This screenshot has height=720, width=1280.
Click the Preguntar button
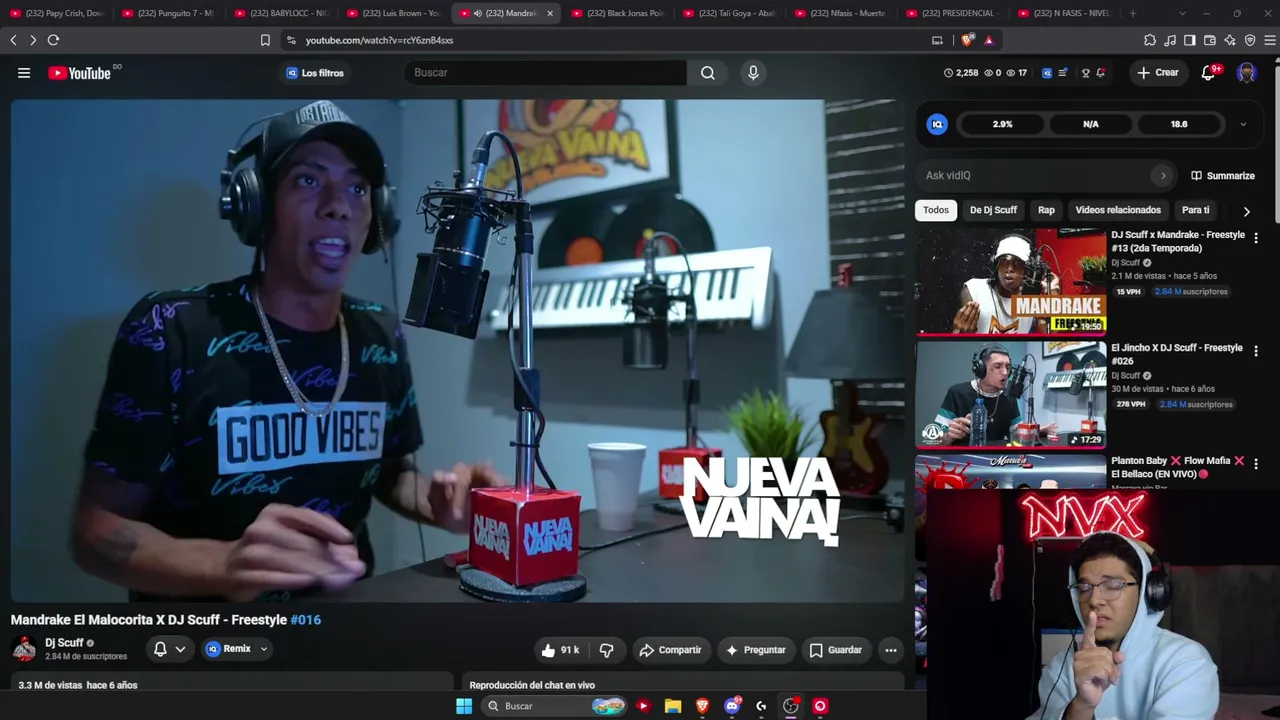click(x=755, y=650)
